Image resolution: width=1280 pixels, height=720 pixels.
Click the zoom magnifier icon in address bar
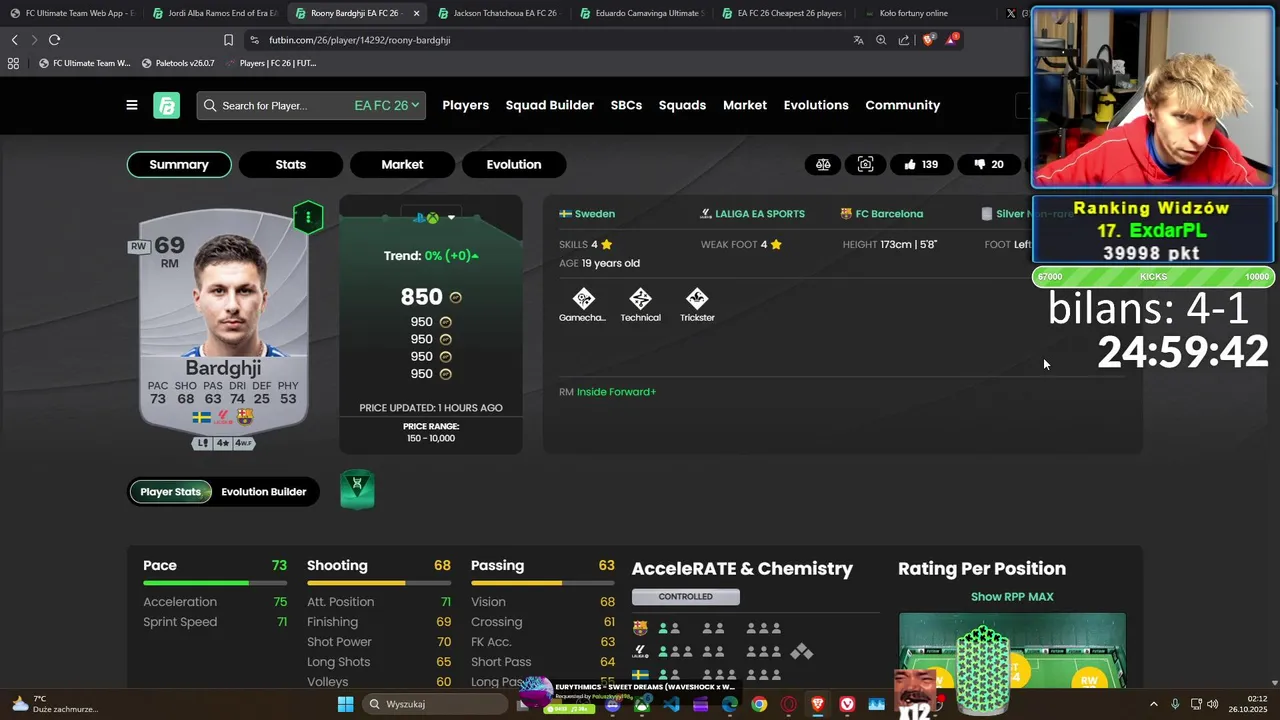(x=881, y=40)
